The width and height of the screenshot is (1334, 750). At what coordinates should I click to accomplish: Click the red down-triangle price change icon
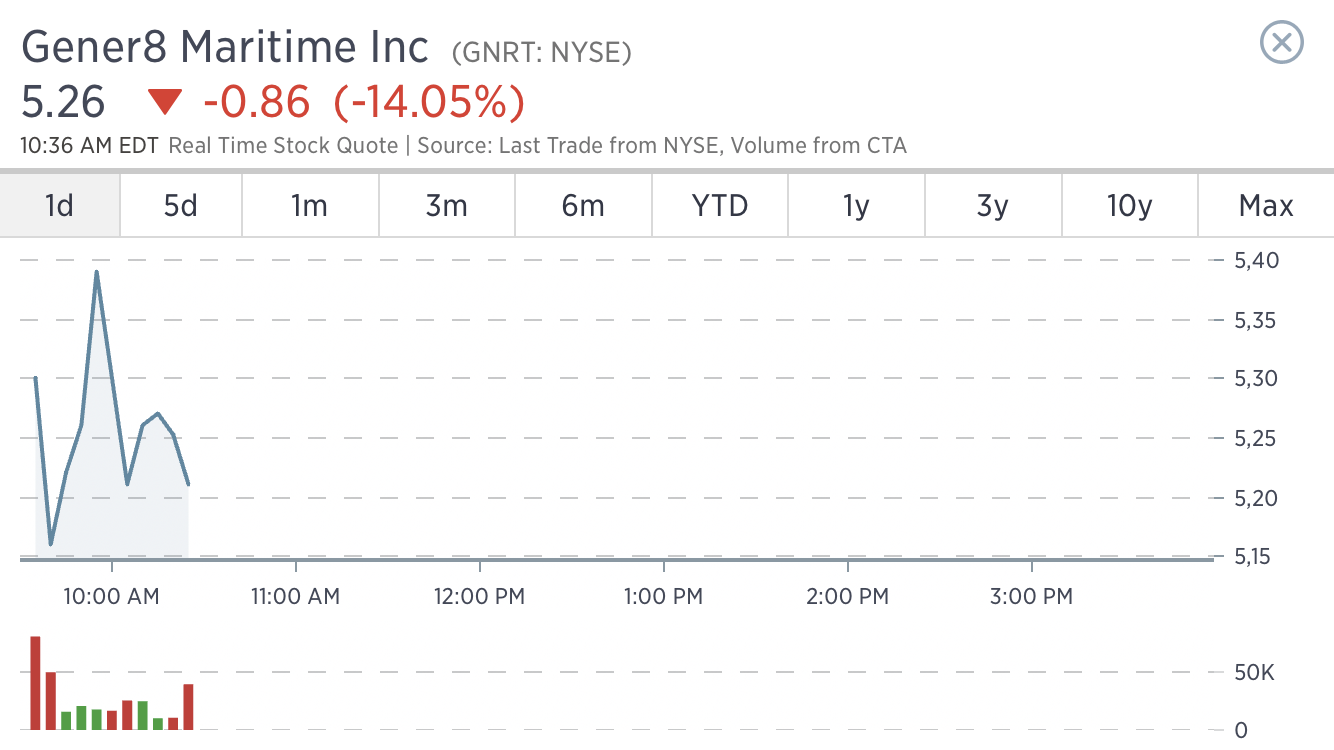click(x=165, y=102)
